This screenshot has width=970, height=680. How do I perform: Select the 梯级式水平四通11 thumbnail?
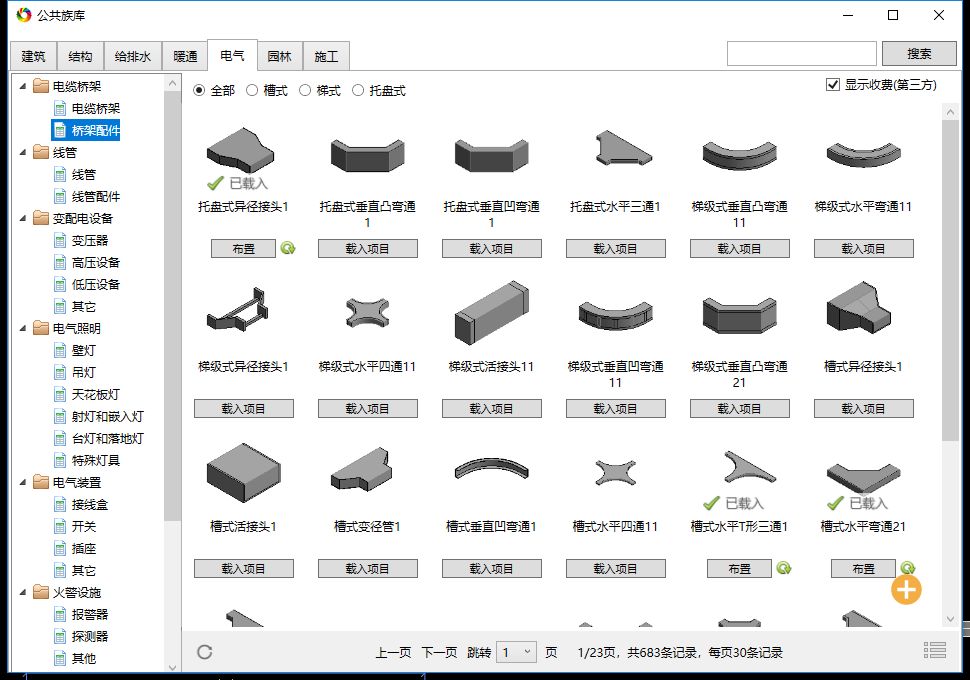(367, 312)
